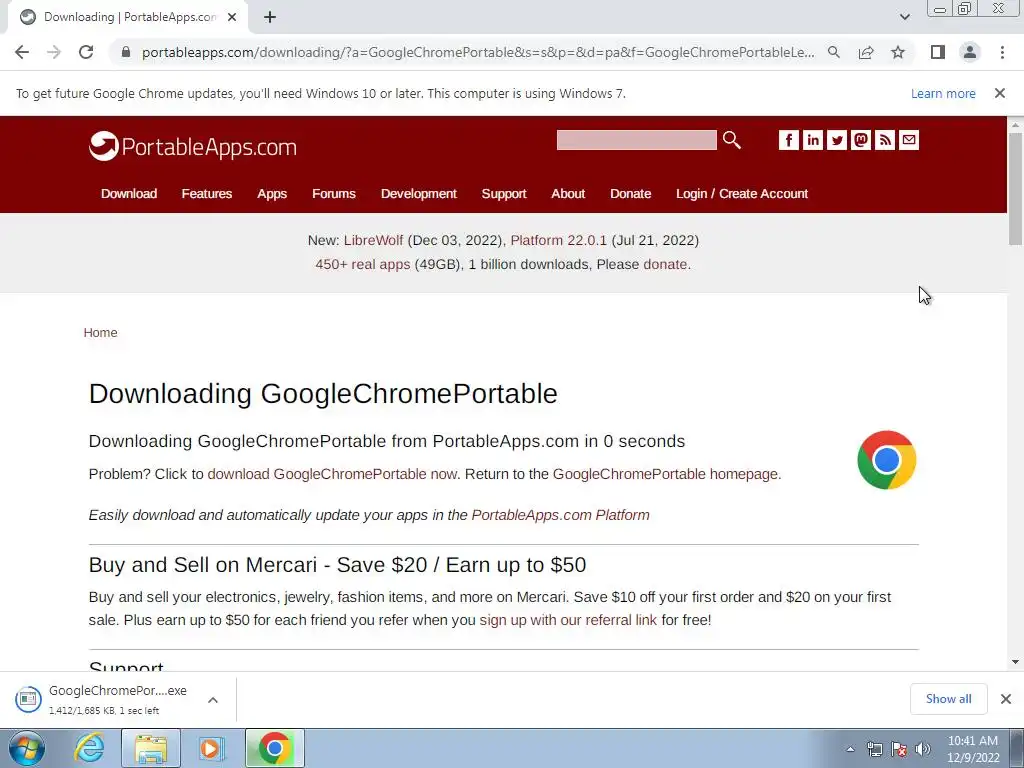Screen dimensions: 1024x768
Task: Close the downloads bar
Action: (x=1006, y=699)
